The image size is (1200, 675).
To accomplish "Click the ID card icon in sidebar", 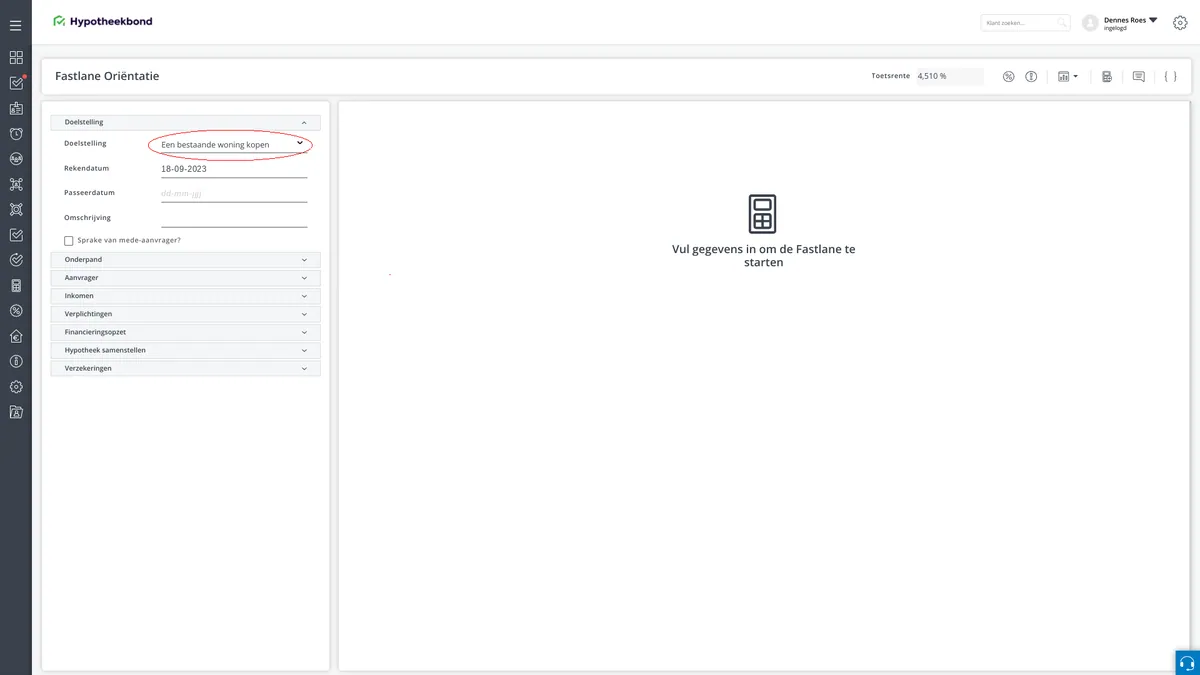I will pyautogui.click(x=16, y=108).
